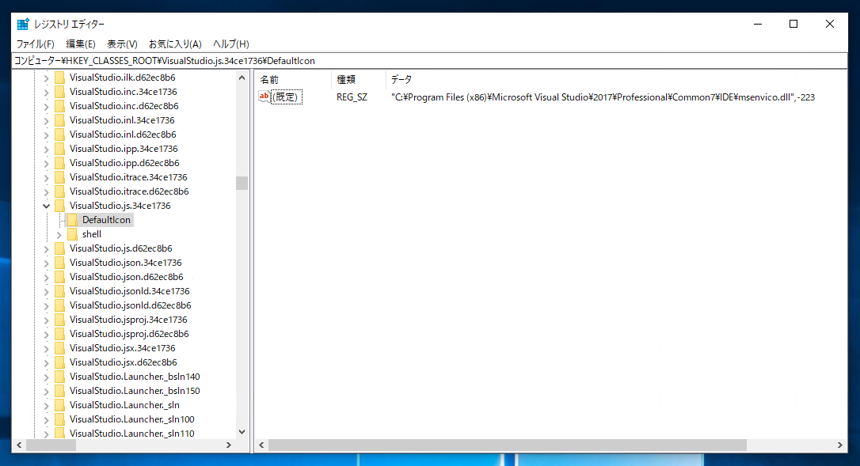The height and width of the screenshot is (466, 860).
Task: Click values pane horizontal scrollbar thumb
Action: [507, 445]
